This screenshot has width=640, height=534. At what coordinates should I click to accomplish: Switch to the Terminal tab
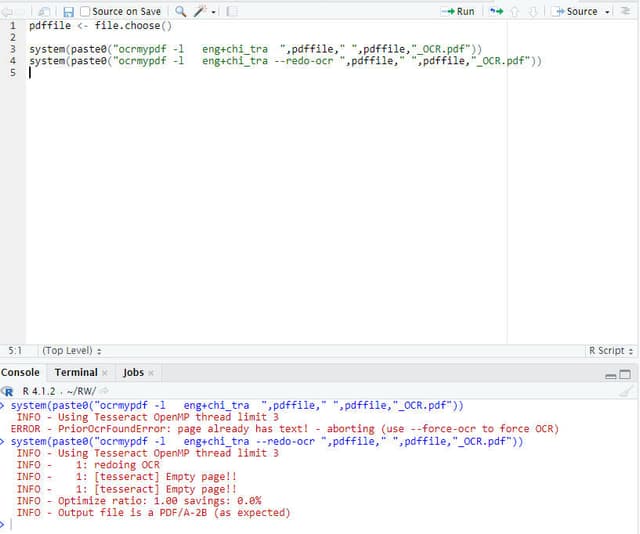76,372
